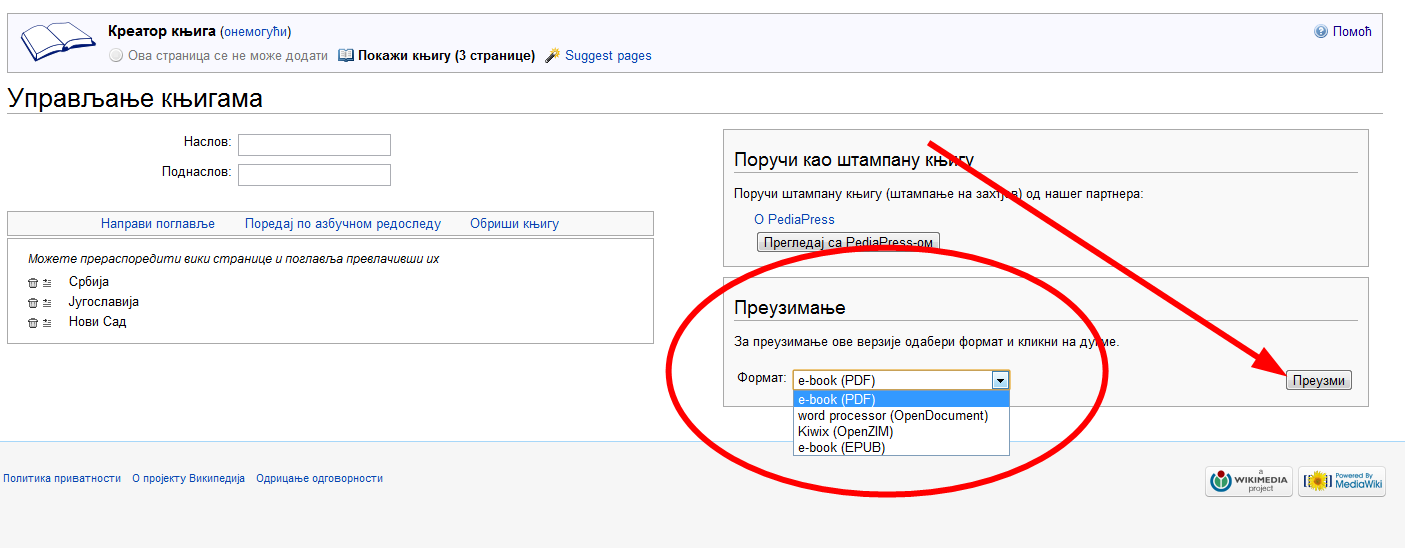Viewport: 1405px width, 548px height.
Task: Click the list icon beside Нови Сад
Action: point(47,323)
